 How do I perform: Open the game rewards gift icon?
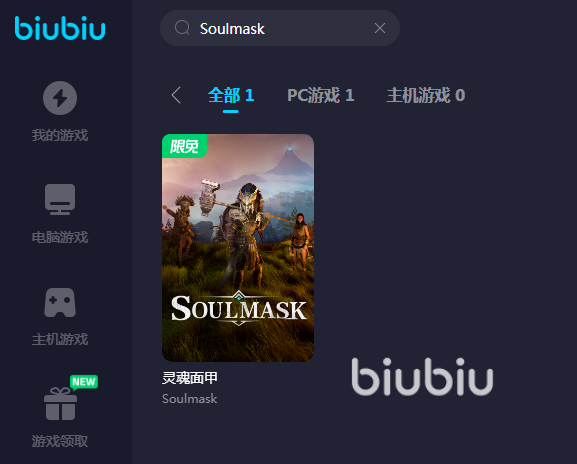click(60, 404)
